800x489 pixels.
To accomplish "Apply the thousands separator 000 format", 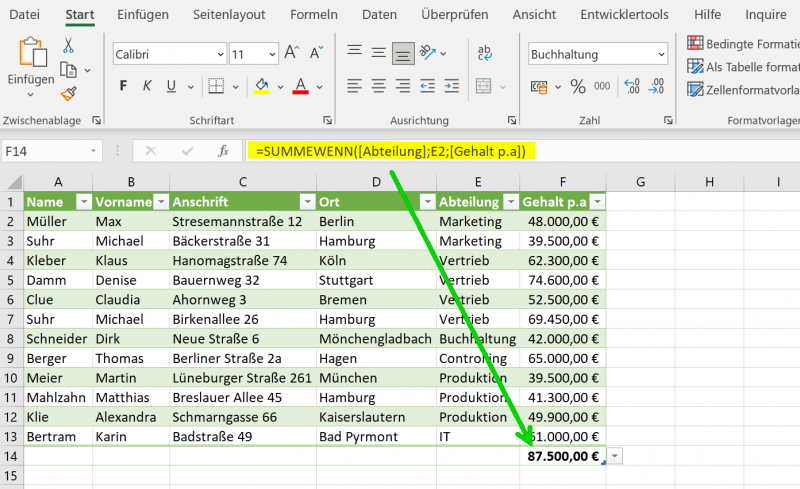I will (602, 86).
